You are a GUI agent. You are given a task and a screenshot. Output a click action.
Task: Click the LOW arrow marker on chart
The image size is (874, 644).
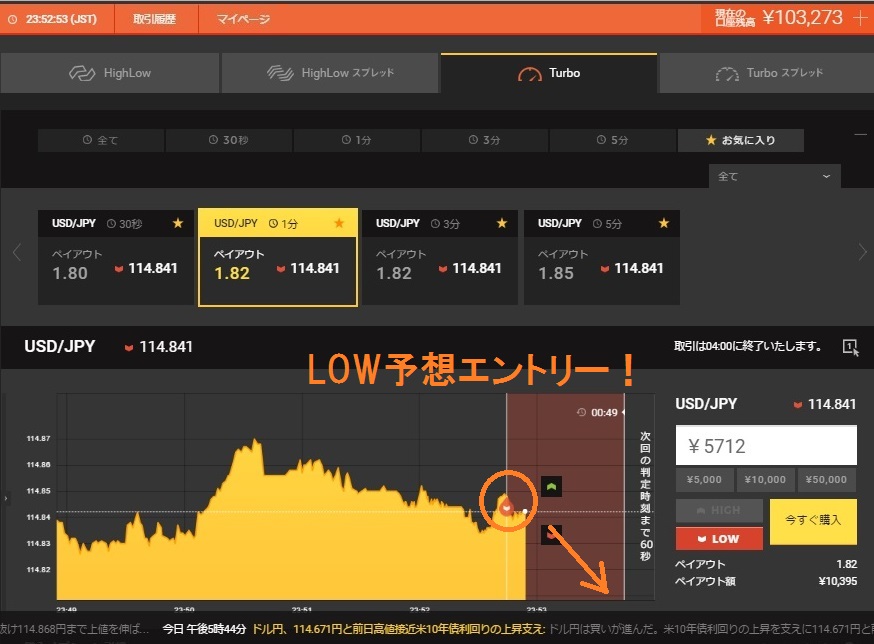pos(551,535)
